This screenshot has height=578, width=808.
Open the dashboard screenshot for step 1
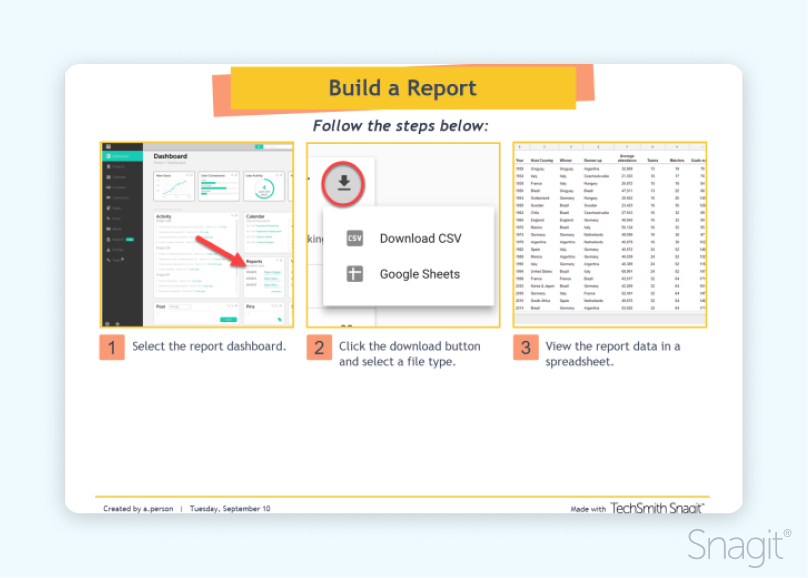pos(197,235)
